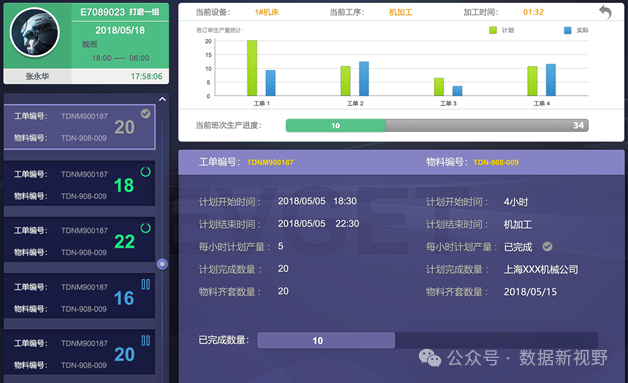Click the pause icon on bottom quantity 20 card
Image resolution: width=628 pixels, height=383 pixels.
(146, 341)
